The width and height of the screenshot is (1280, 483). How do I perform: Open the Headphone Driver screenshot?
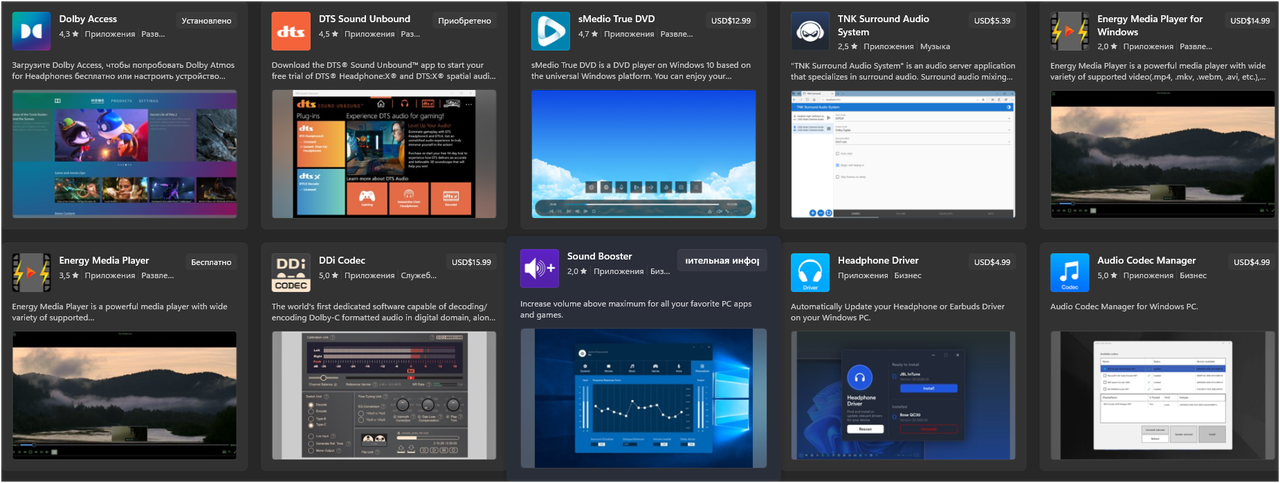[903, 395]
